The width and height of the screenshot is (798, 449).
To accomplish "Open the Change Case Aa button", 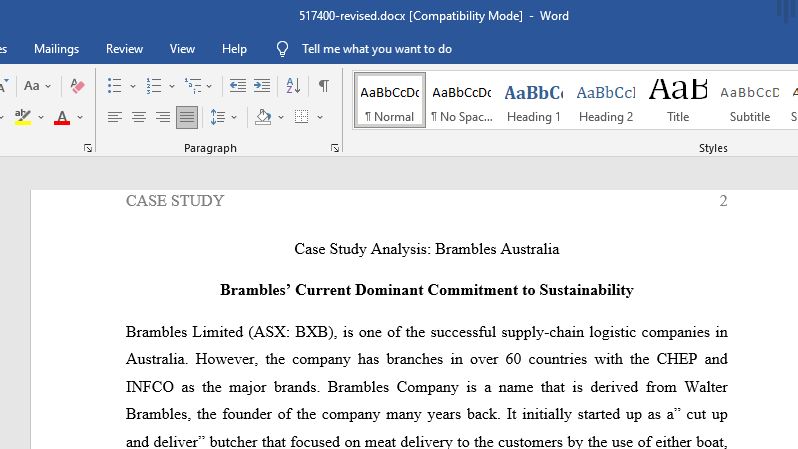I will point(32,86).
